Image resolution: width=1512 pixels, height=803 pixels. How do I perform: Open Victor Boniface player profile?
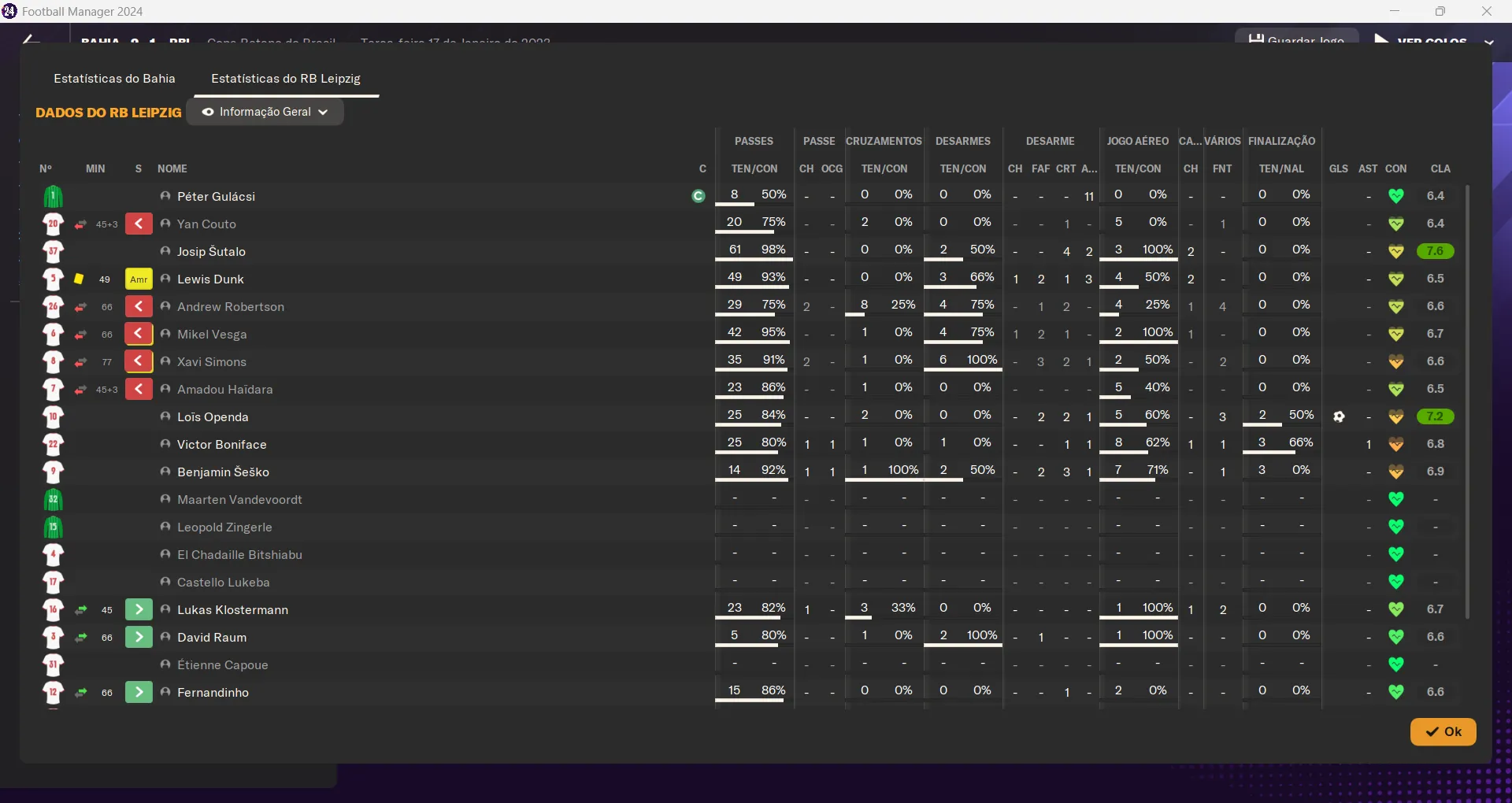[x=221, y=444]
